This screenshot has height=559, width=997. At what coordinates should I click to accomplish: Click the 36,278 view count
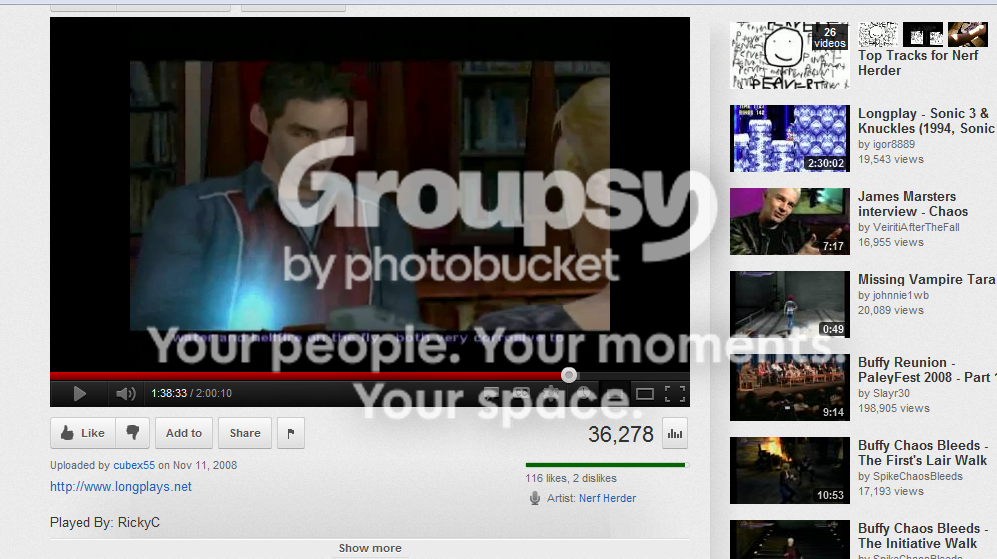[x=621, y=434]
